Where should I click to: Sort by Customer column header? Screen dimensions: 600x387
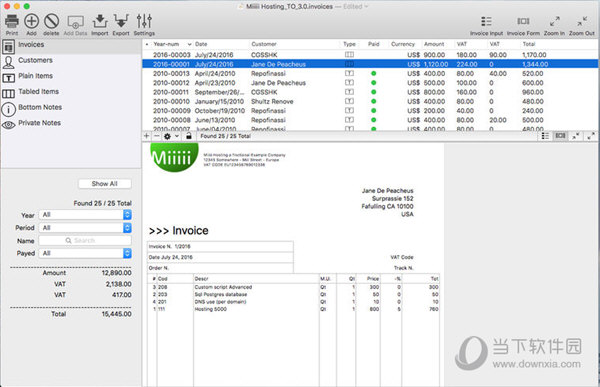294,44
